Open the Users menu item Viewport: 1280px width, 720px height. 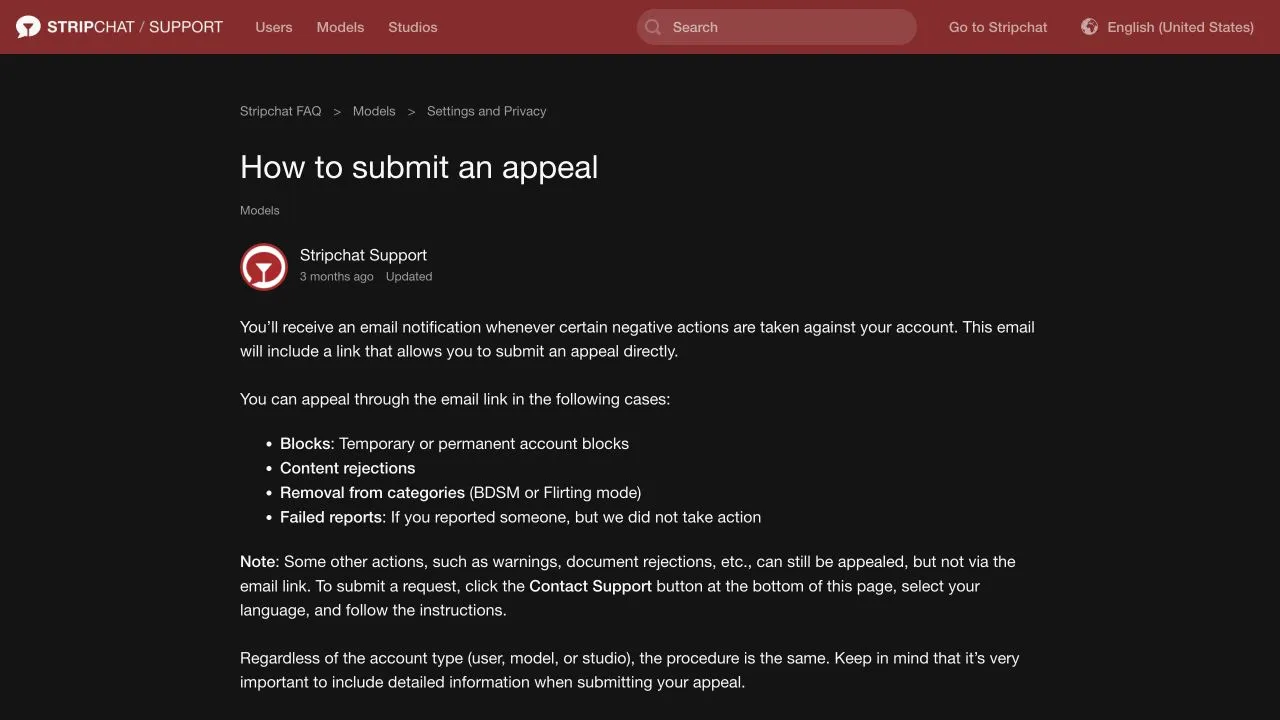274,27
